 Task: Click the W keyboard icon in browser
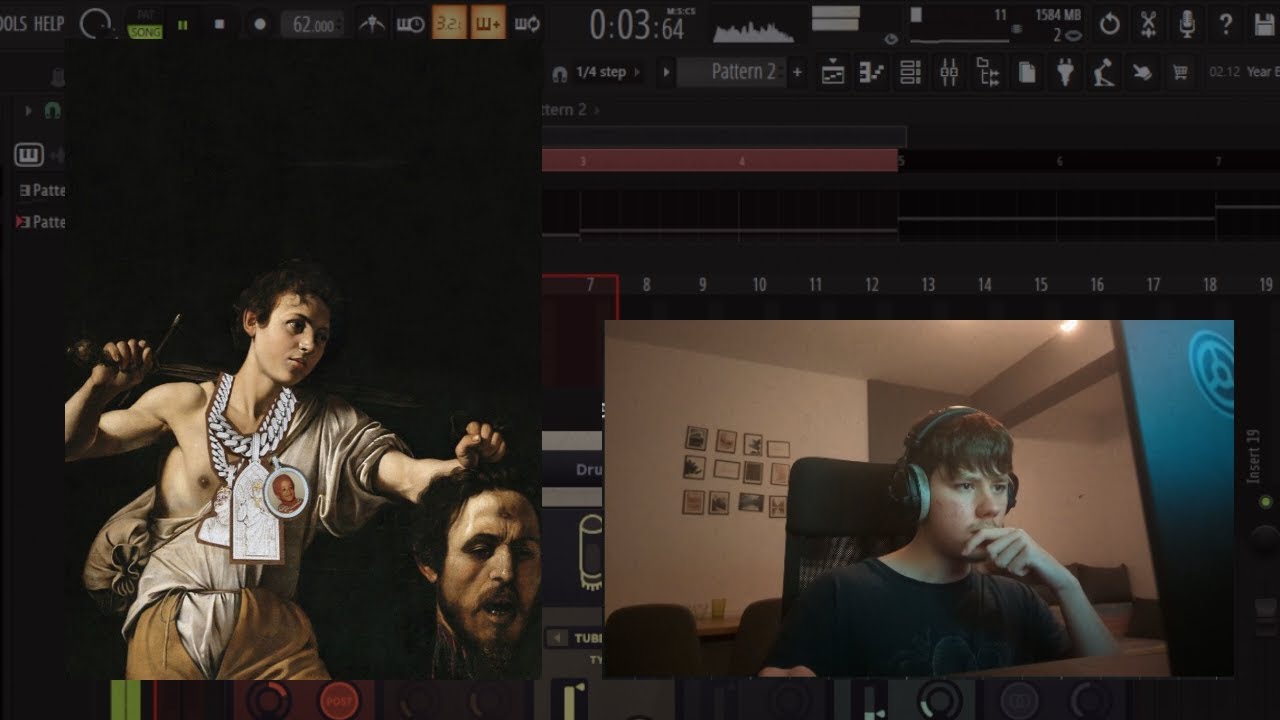(x=29, y=155)
